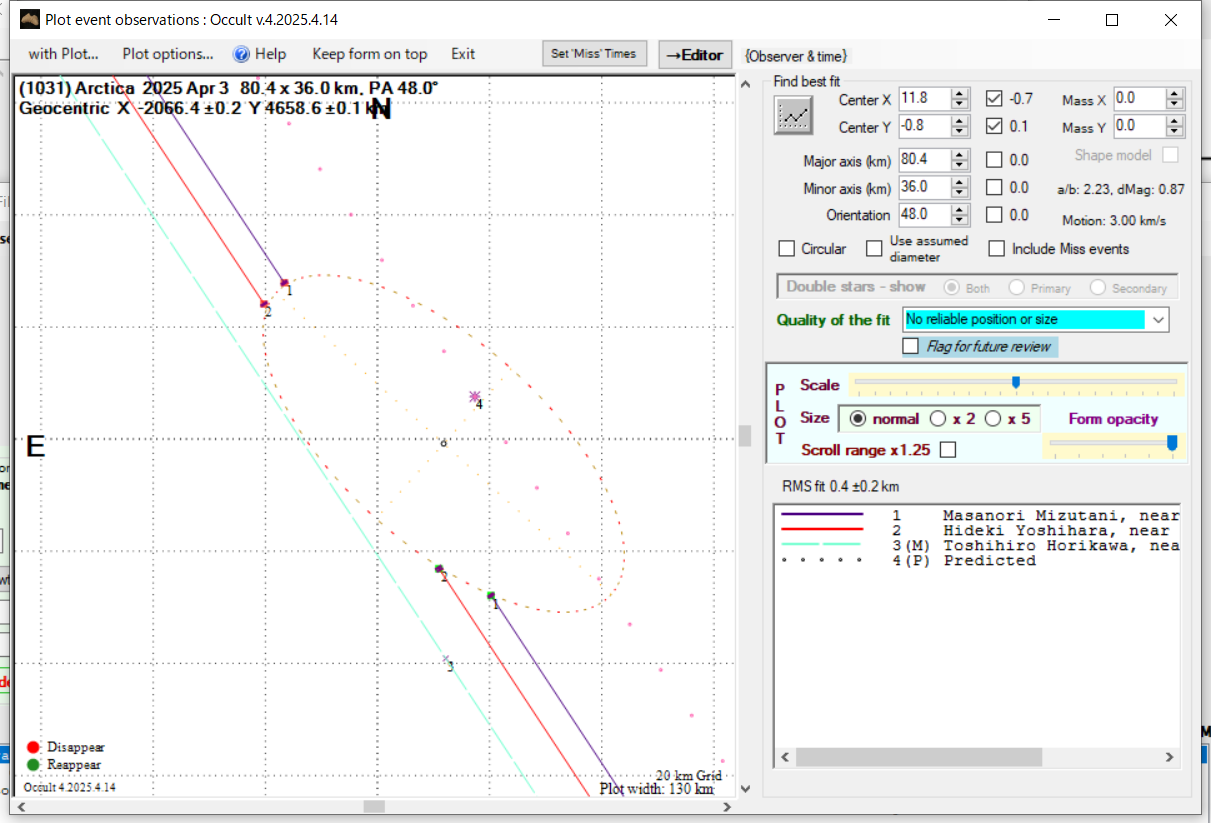Click the plot Scale slider

click(1015, 382)
